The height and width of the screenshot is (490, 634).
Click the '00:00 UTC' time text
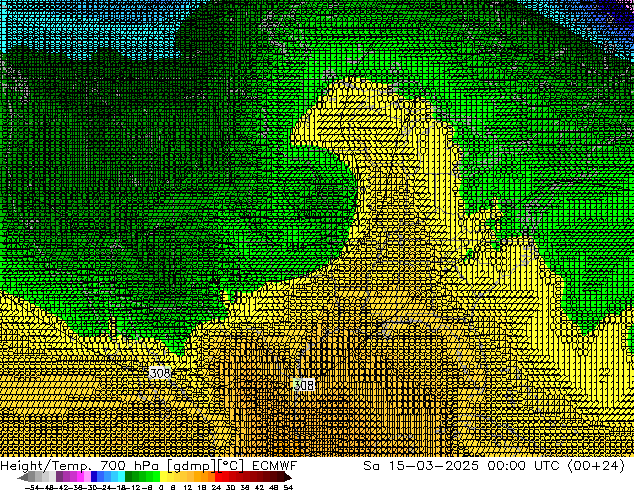(523, 465)
